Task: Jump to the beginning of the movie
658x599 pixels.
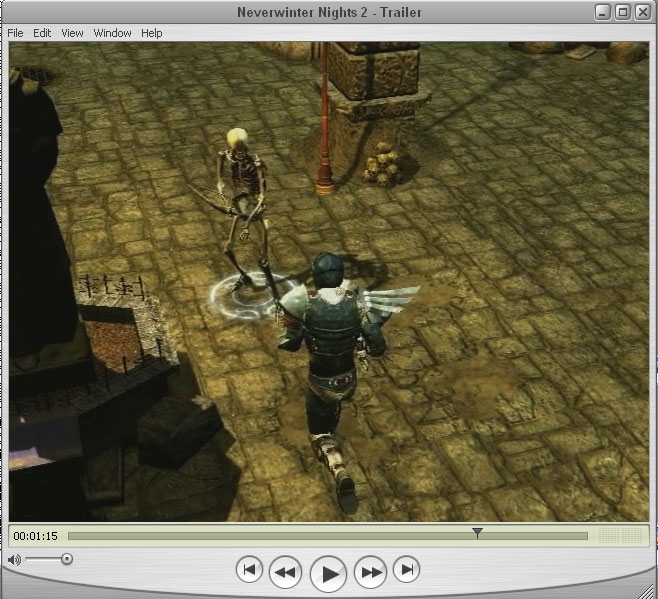Action: pyautogui.click(x=249, y=571)
